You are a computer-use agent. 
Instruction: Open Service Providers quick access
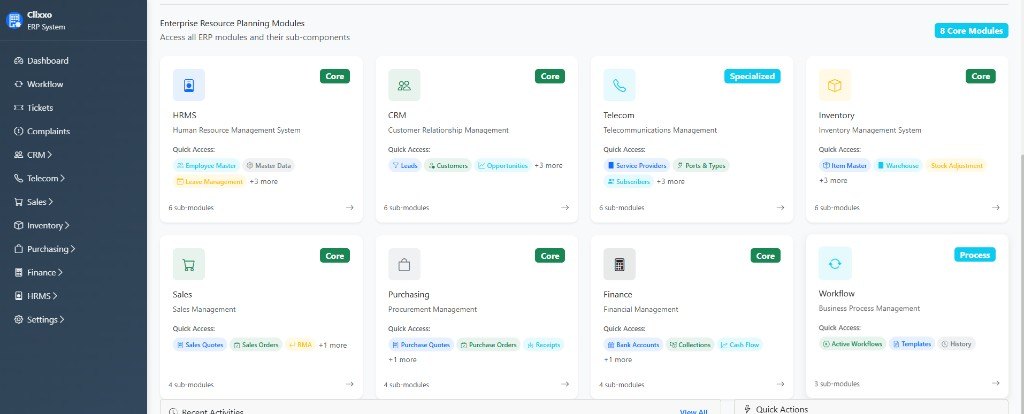(x=637, y=166)
